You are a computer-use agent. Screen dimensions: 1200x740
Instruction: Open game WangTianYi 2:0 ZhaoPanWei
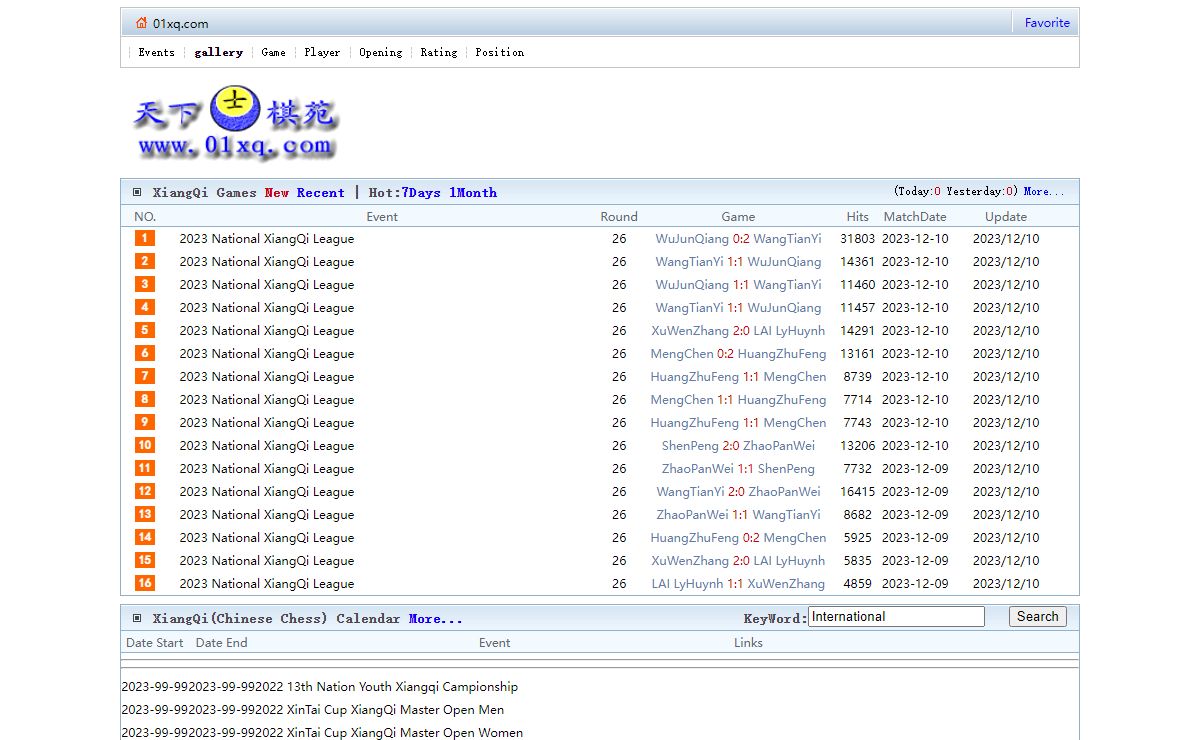738,492
